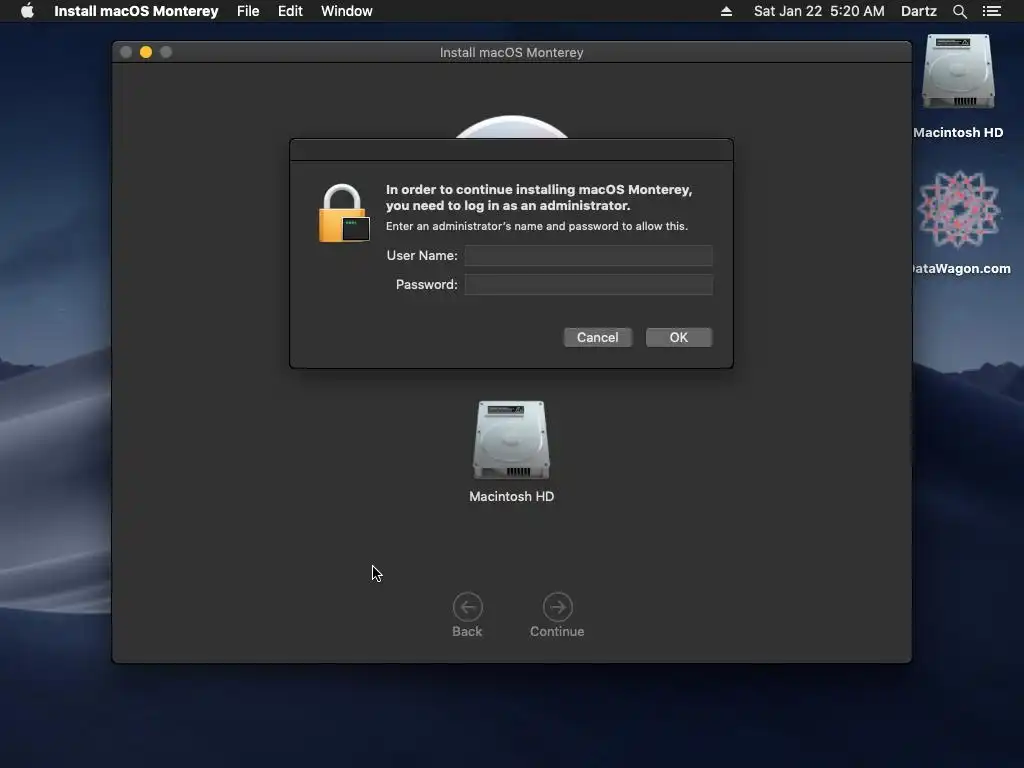This screenshot has height=768, width=1024.
Task: Select Macintosh HD desktop drive icon
Action: [958, 71]
